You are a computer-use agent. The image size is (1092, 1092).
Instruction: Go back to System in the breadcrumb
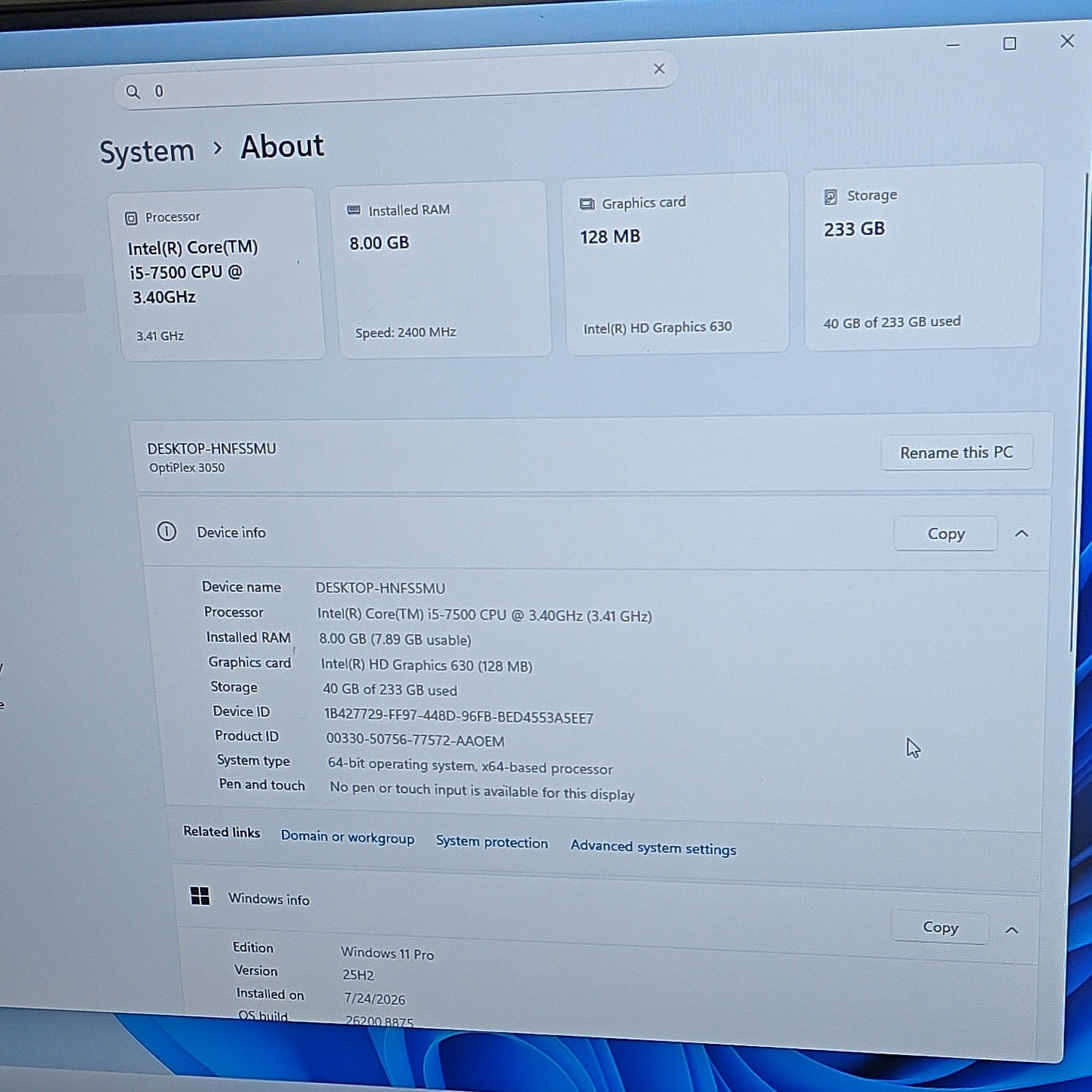147,151
